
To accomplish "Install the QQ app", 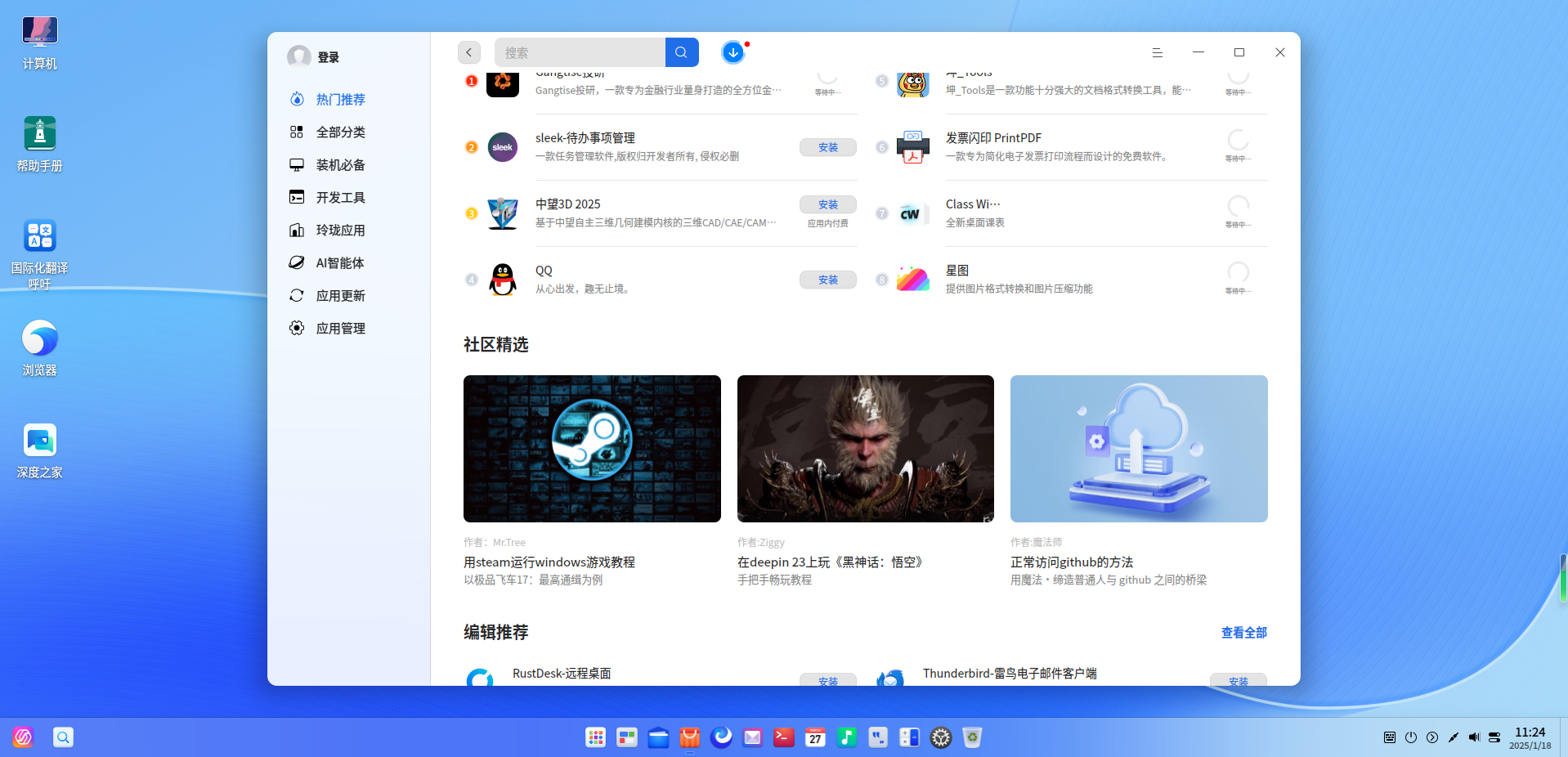I will (x=828, y=280).
